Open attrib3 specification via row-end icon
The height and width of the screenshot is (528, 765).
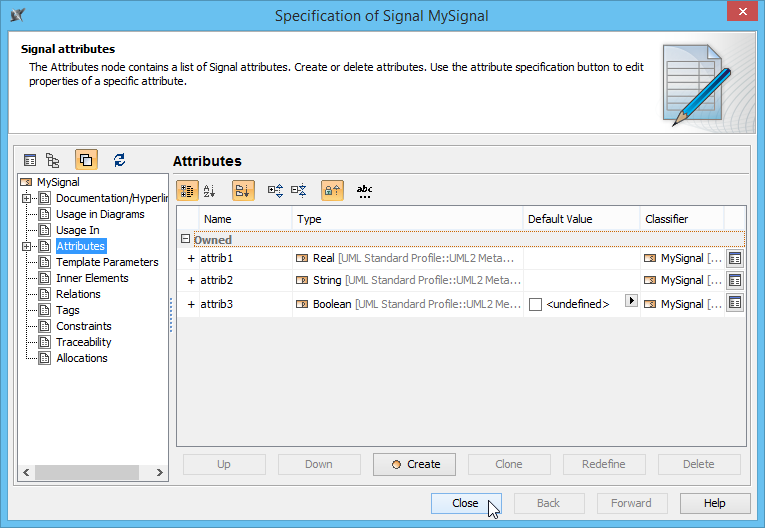[x=734, y=303]
